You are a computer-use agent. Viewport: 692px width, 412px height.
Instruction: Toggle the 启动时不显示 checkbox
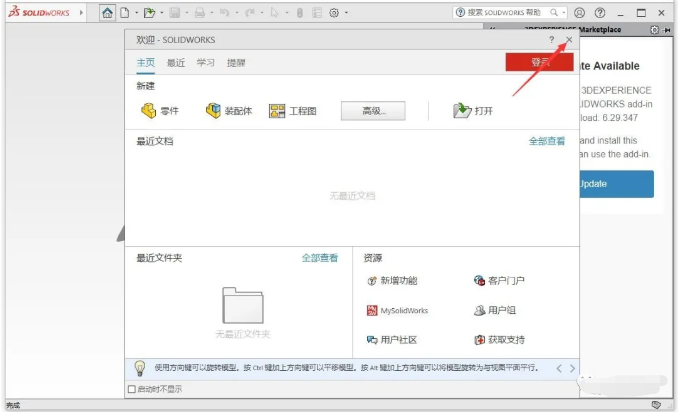[x=132, y=389]
